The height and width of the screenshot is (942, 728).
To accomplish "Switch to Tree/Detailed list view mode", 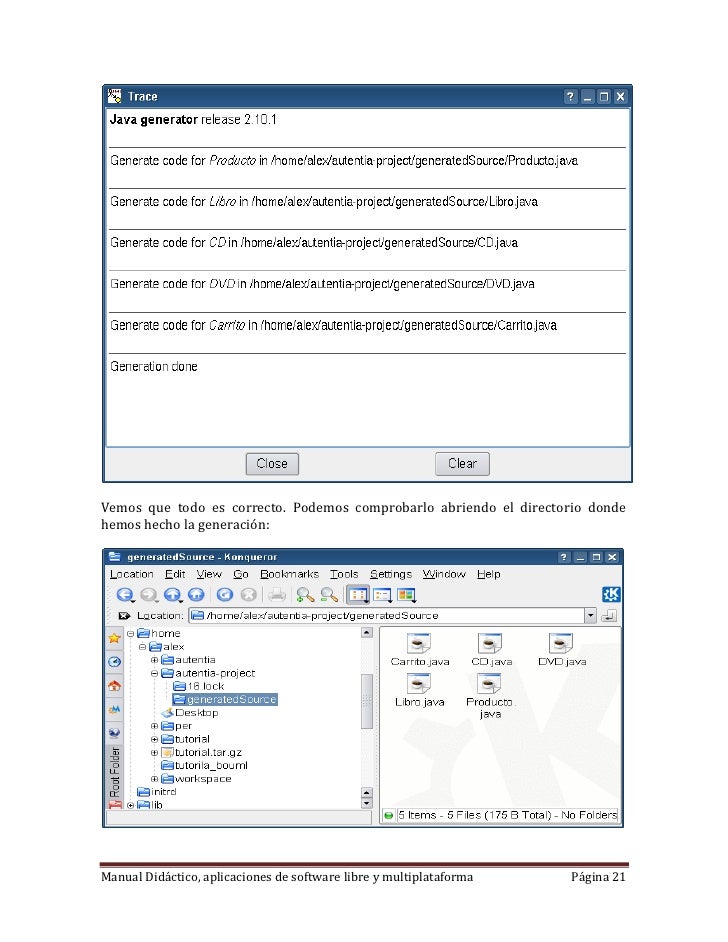I will click(383, 595).
